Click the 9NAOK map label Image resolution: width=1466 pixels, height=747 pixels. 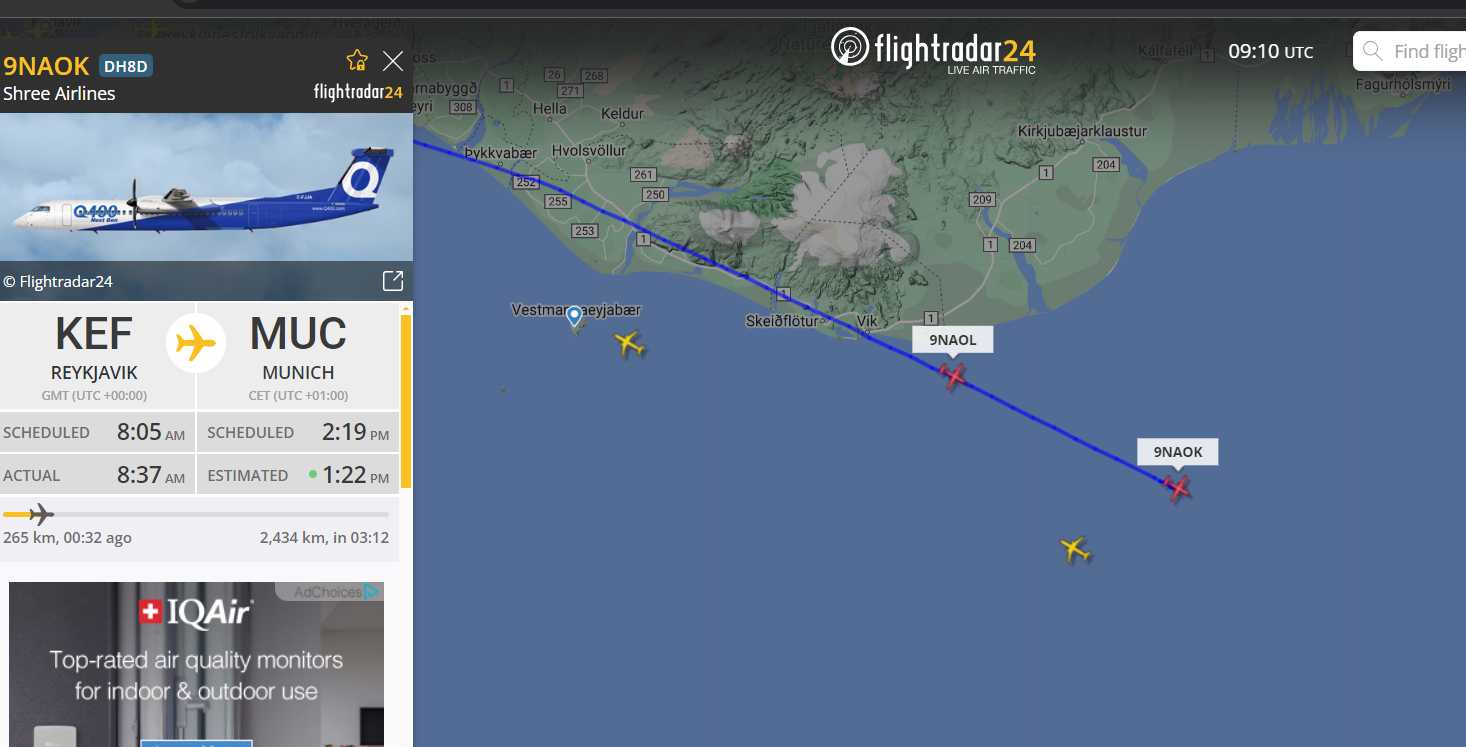point(1178,452)
